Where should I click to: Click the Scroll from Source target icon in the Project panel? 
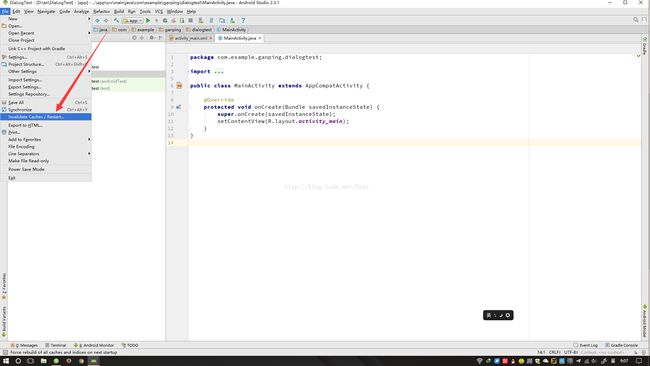(x=134, y=38)
